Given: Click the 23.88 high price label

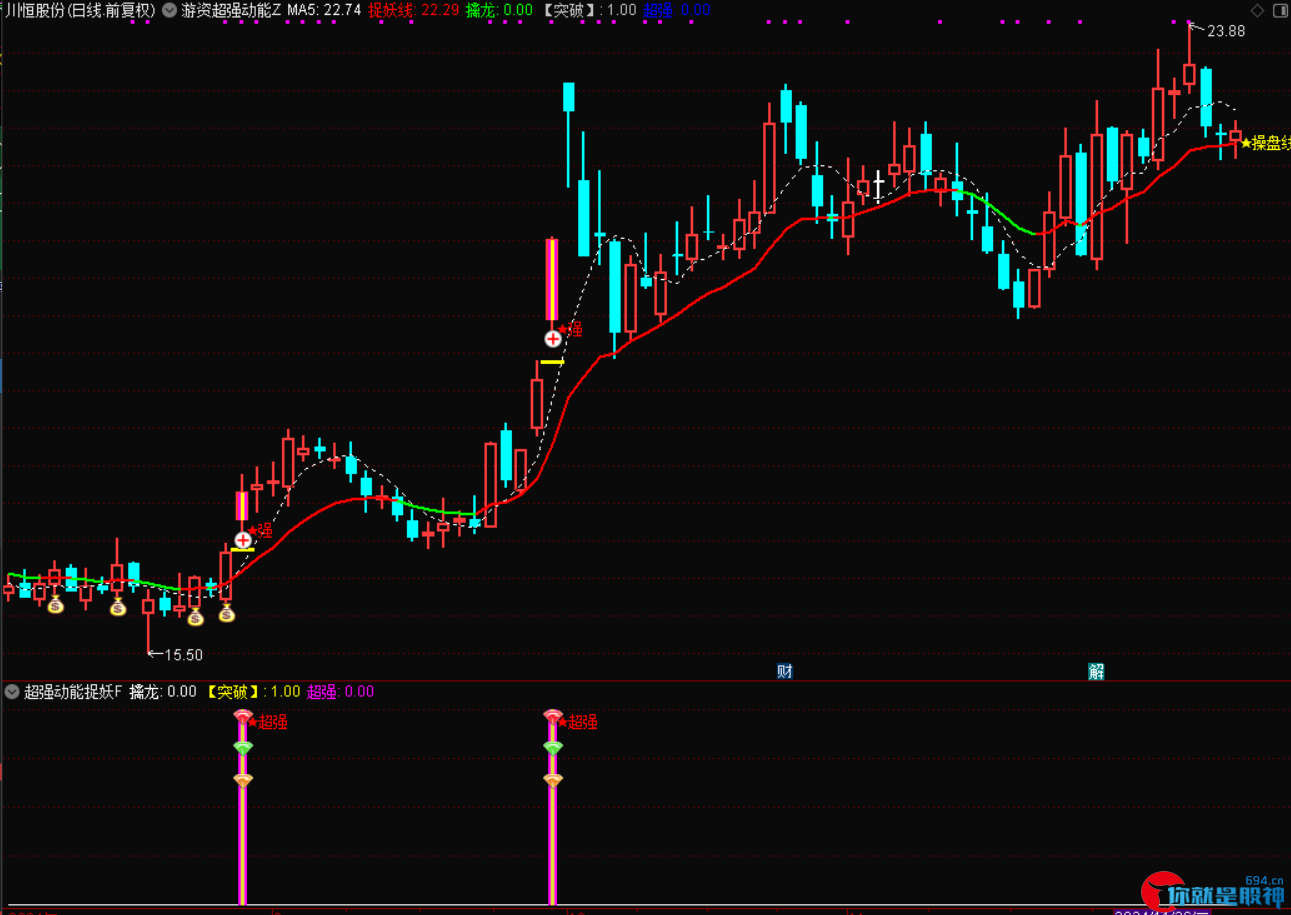Looking at the screenshot, I should coord(1226,31).
